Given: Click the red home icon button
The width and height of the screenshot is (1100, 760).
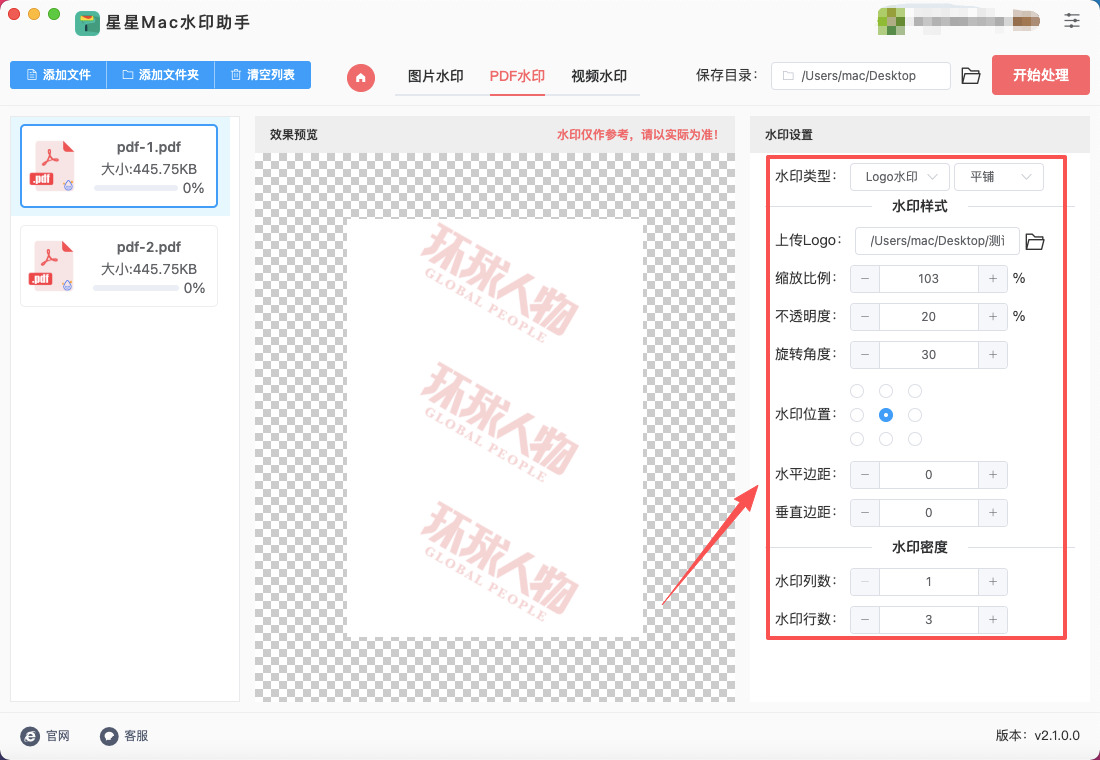Looking at the screenshot, I should (x=361, y=77).
